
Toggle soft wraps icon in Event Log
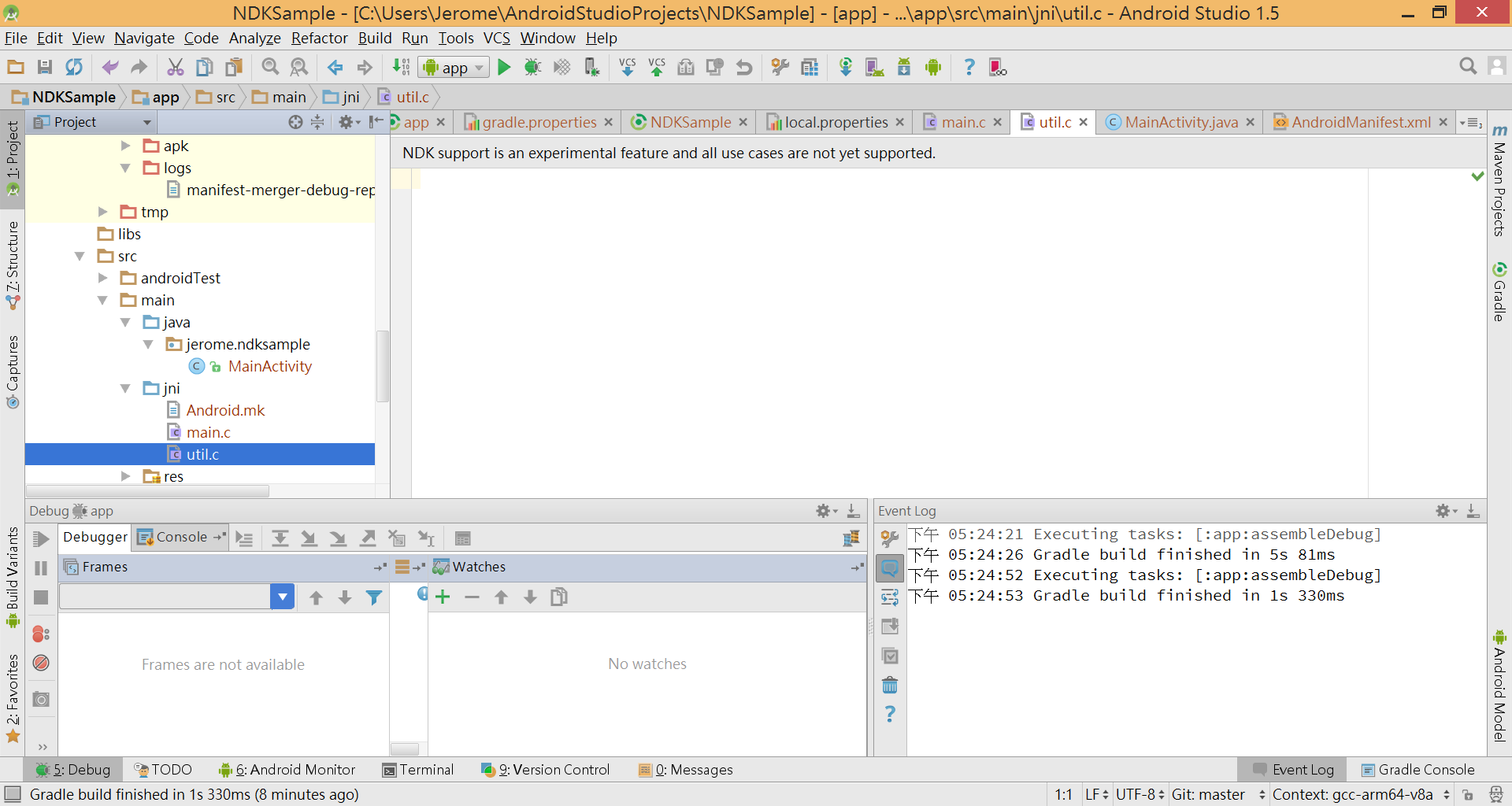tap(890, 597)
